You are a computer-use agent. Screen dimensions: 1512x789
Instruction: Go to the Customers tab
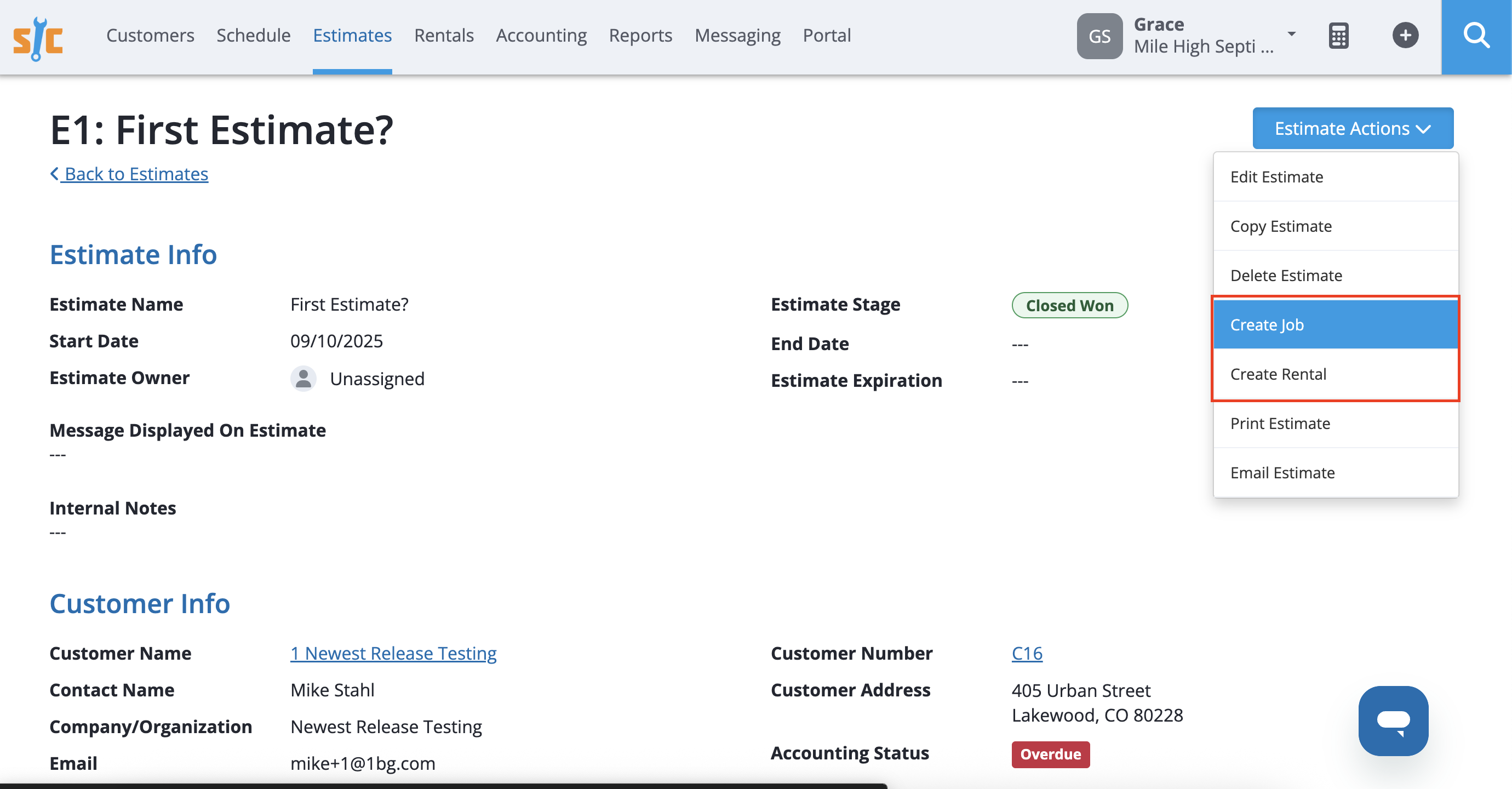[150, 35]
